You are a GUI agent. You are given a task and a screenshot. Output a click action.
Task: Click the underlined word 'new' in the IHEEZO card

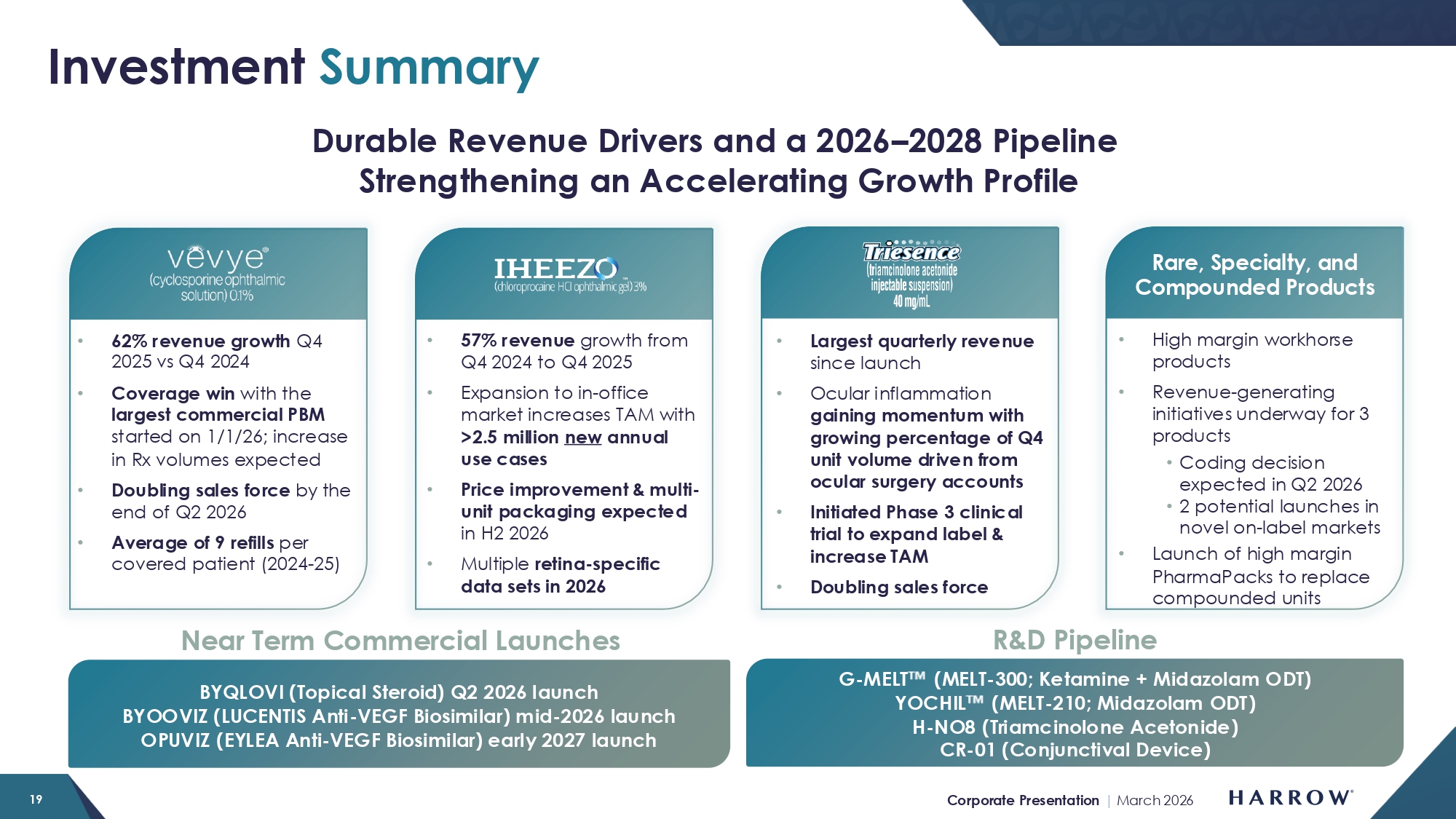(x=582, y=438)
